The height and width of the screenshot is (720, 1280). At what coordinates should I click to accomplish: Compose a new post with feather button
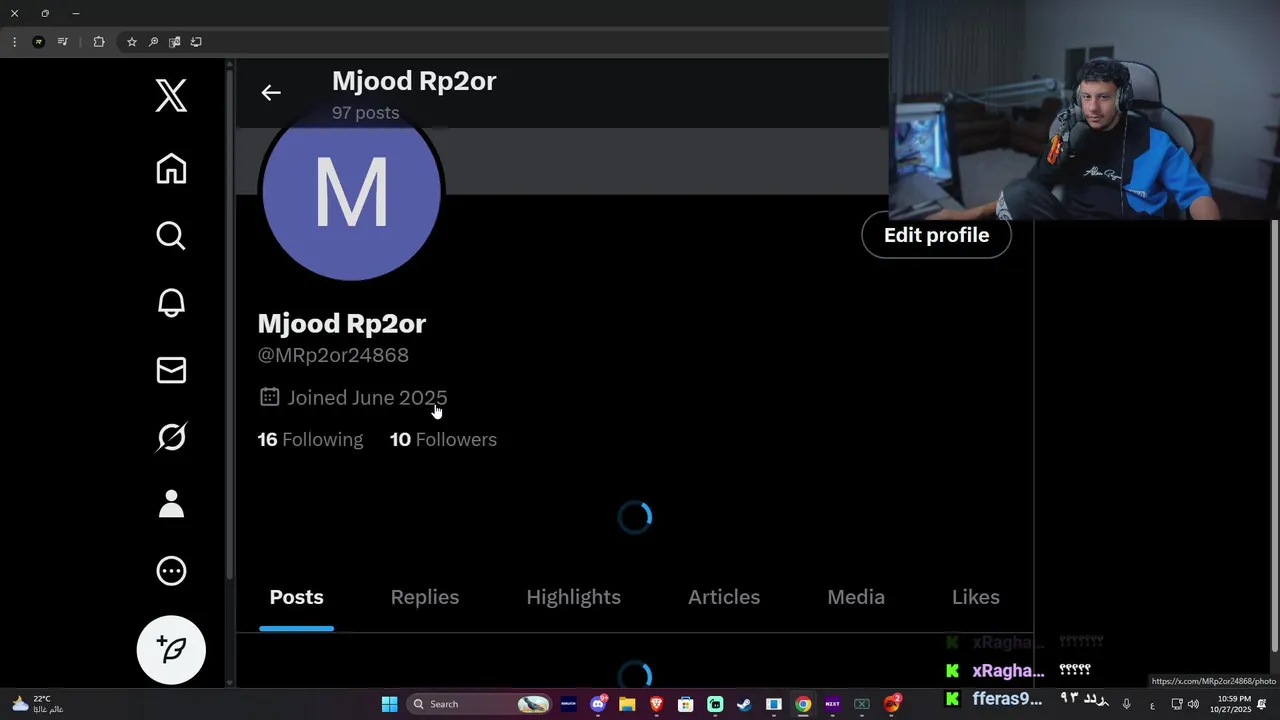(171, 650)
